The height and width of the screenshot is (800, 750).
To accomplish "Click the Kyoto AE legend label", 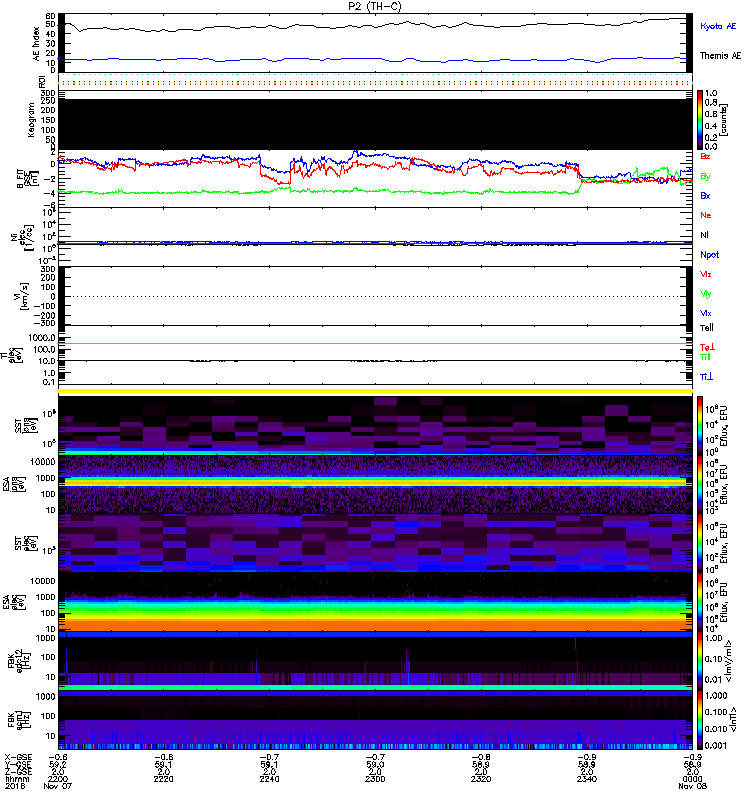I will pos(719,24).
